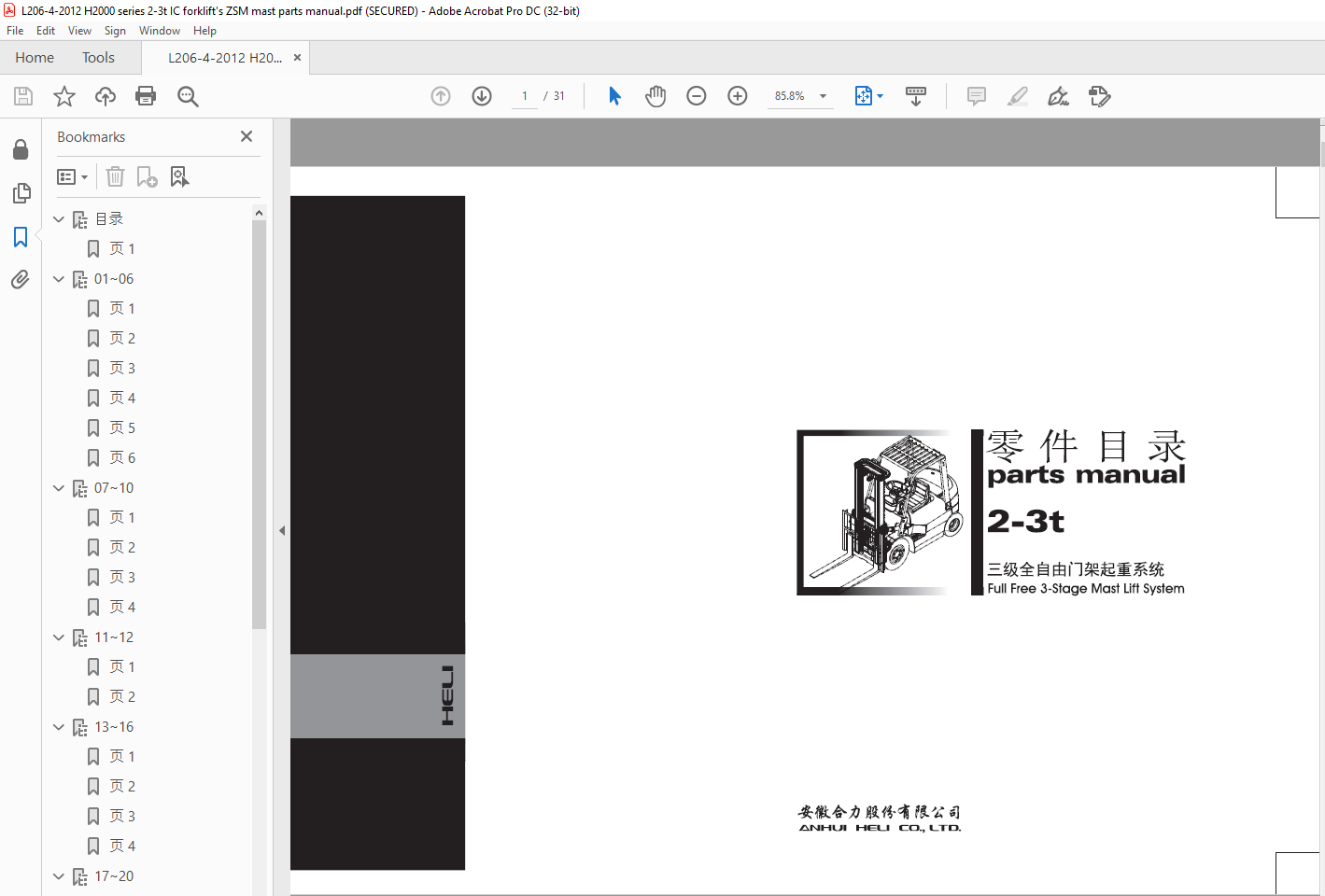Open the Edit menu
Image resolution: width=1325 pixels, height=896 pixels.
[x=46, y=31]
